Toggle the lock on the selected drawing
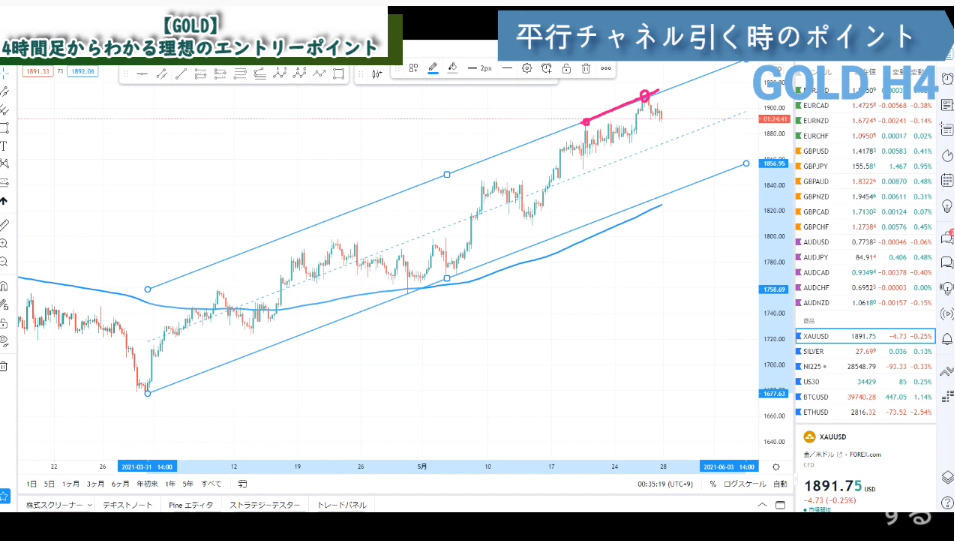This screenshot has height=541, width=955. (566, 68)
